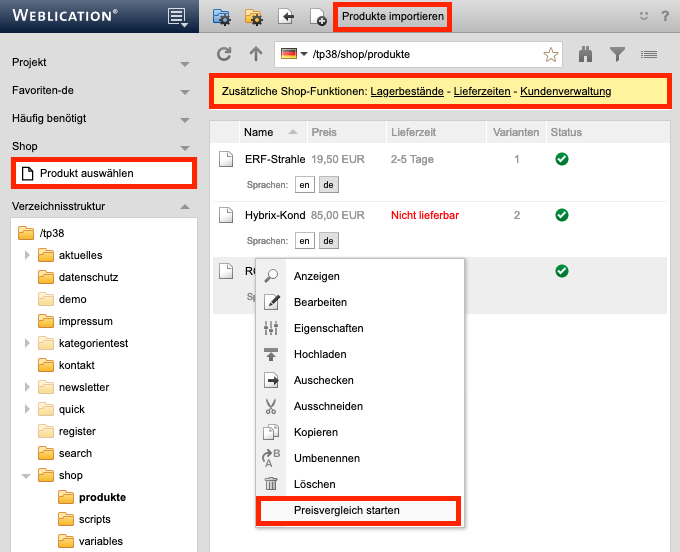
Task: Click the green status check of ERF-Strahle
Action: click(562, 159)
